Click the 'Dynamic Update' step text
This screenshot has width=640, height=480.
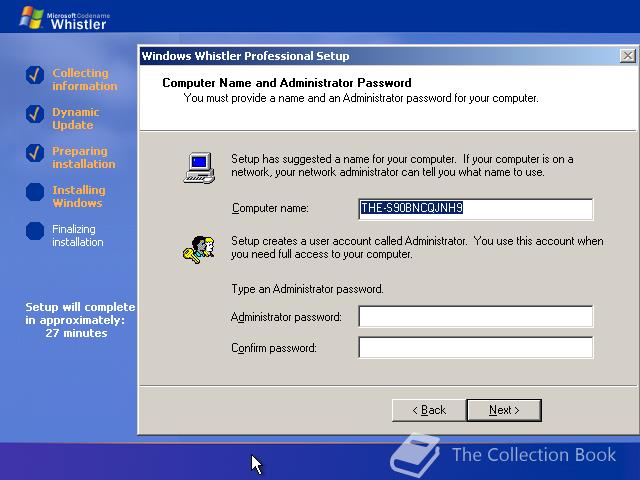[x=76, y=118]
